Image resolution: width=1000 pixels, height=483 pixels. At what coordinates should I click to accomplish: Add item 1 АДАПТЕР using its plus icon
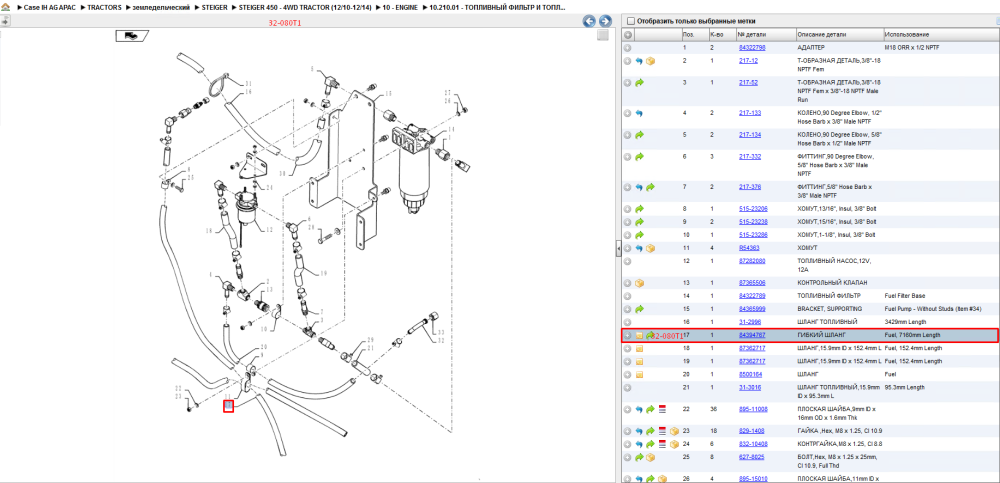[628, 48]
